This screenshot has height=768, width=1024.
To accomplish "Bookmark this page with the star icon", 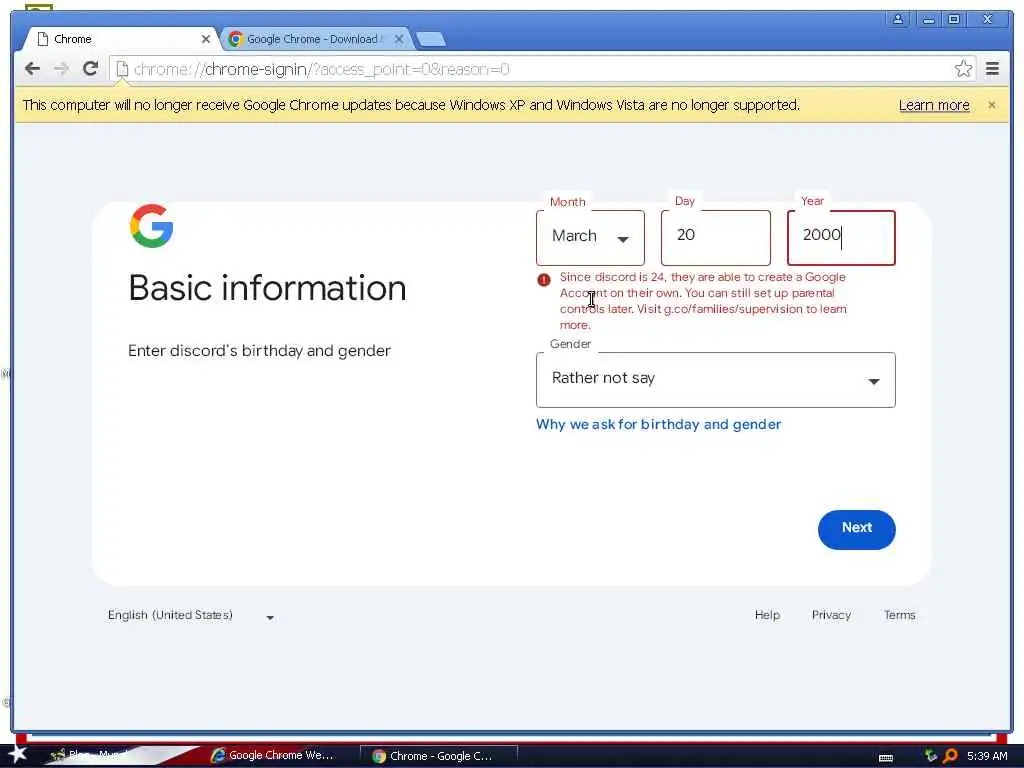I will 963,69.
